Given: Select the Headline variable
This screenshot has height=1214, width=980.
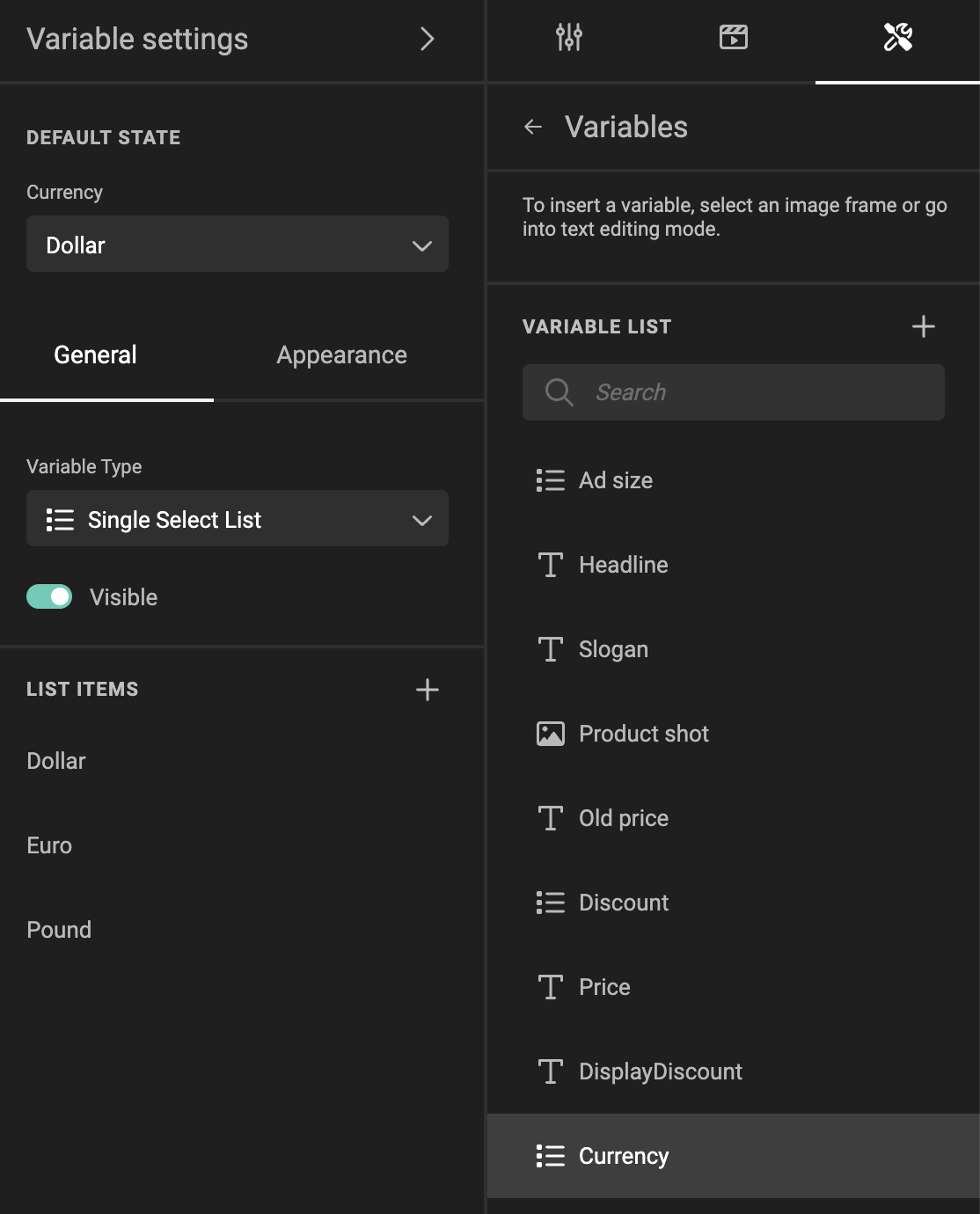Looking at the screenshot, I should point(734,565).
